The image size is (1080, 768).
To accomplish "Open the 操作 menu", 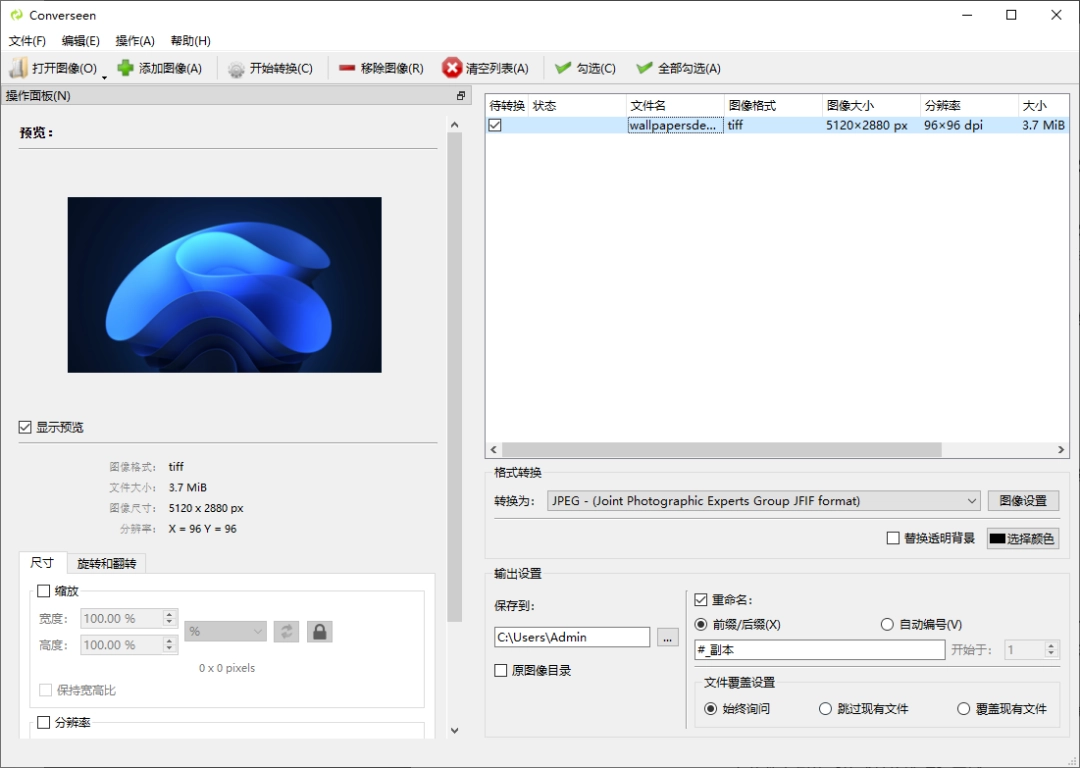I will 133,41.
